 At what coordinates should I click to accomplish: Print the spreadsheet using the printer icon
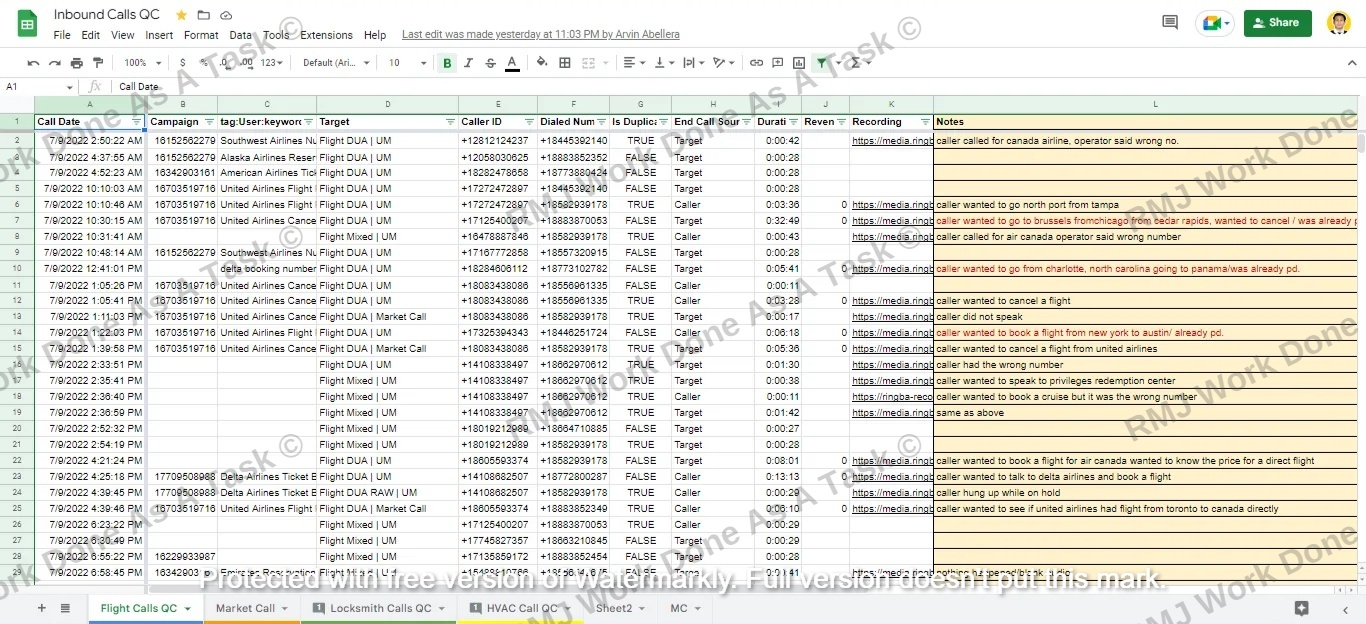coord(76,63)
